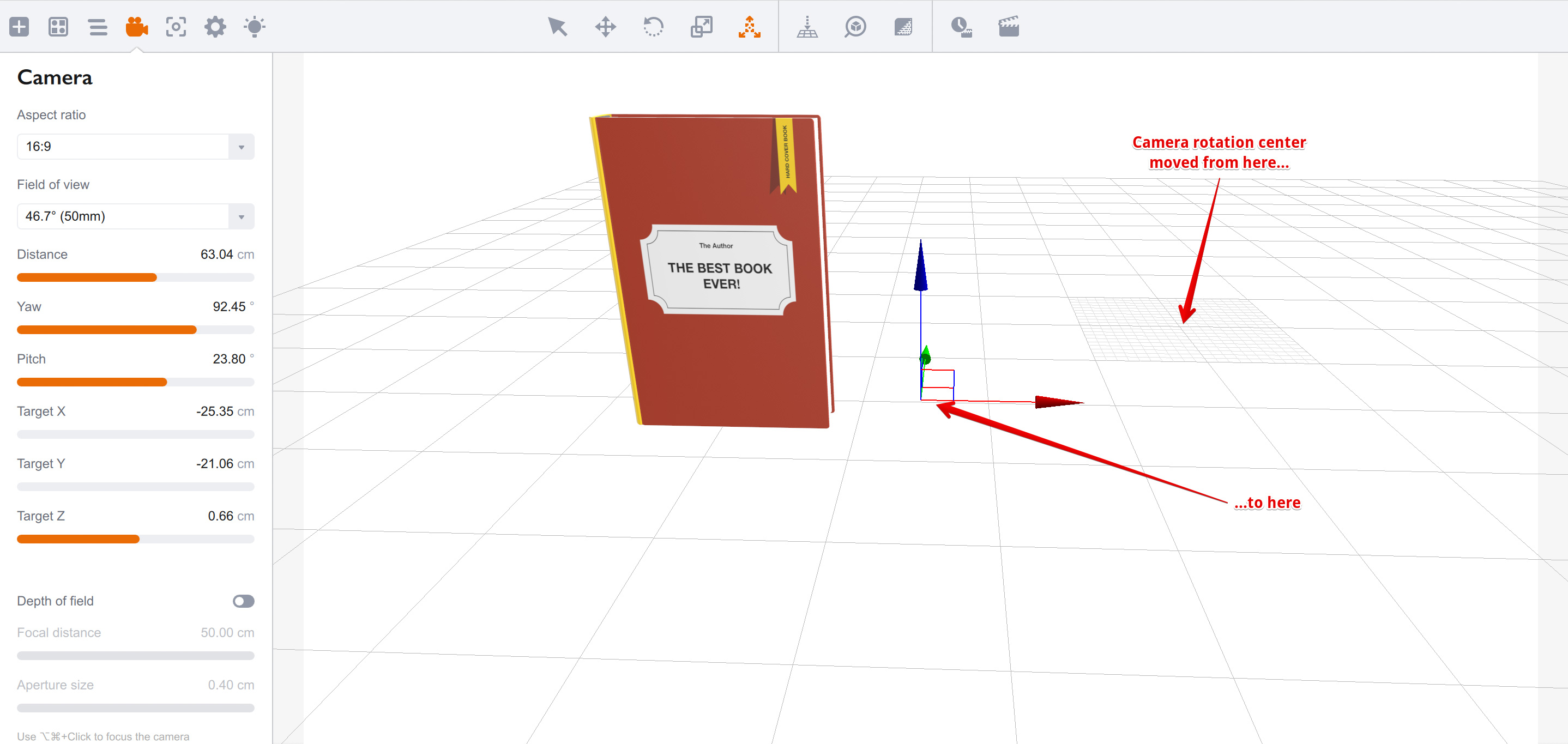
Task: Click the Yaw value 92.45
Action: tap(229, 307)
